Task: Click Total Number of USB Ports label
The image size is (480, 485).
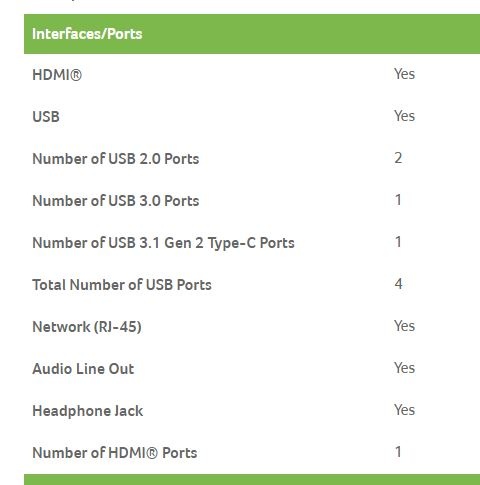Action: (122, 285)
